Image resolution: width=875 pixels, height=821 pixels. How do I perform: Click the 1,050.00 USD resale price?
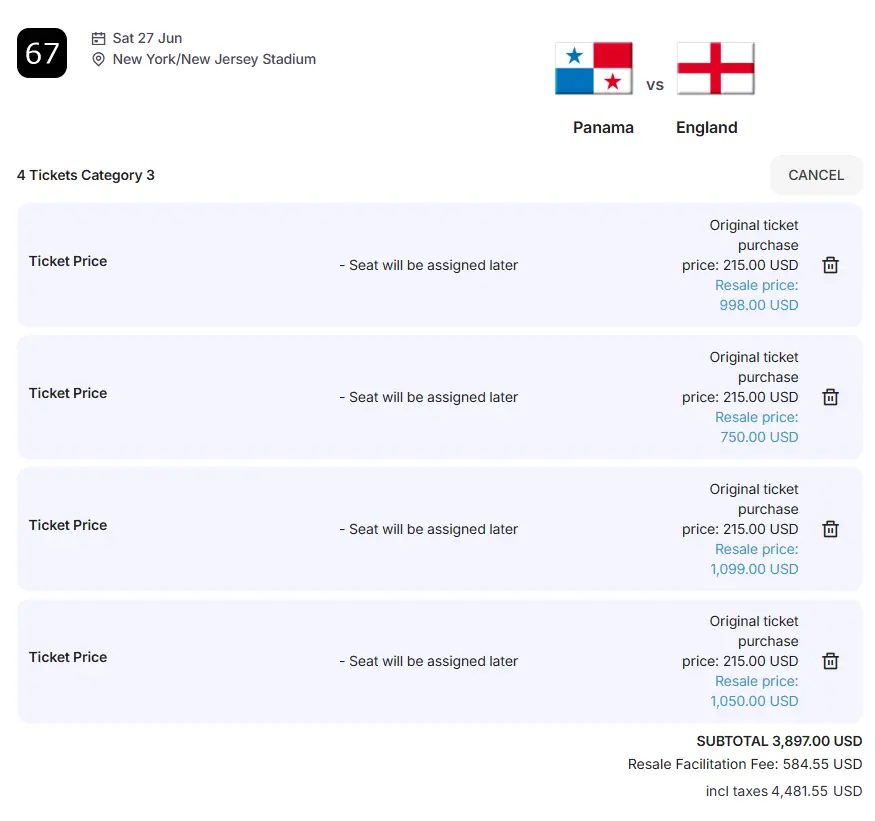tap(754, 701)
